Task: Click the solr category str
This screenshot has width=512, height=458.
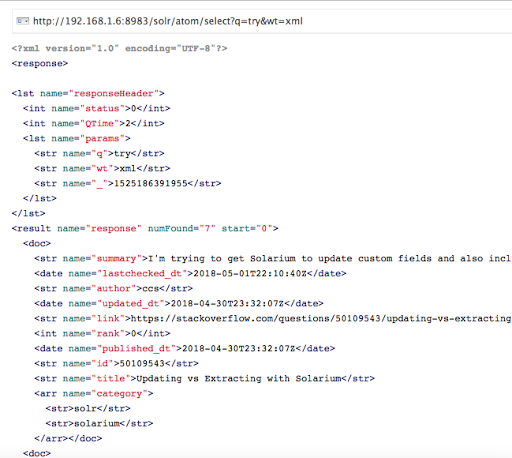Action: point(88,409)
